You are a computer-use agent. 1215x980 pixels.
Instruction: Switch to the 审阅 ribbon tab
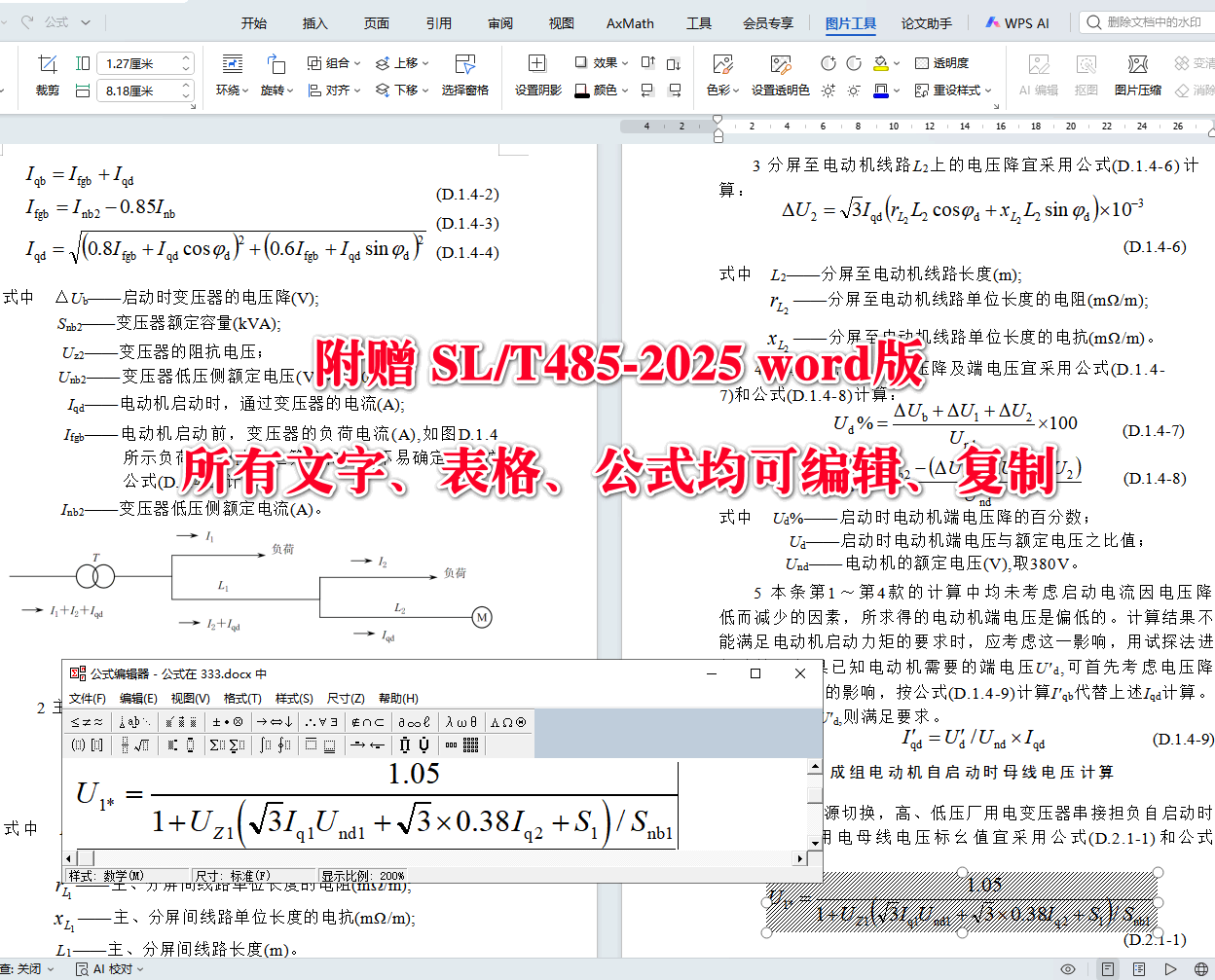click(500, 23)
